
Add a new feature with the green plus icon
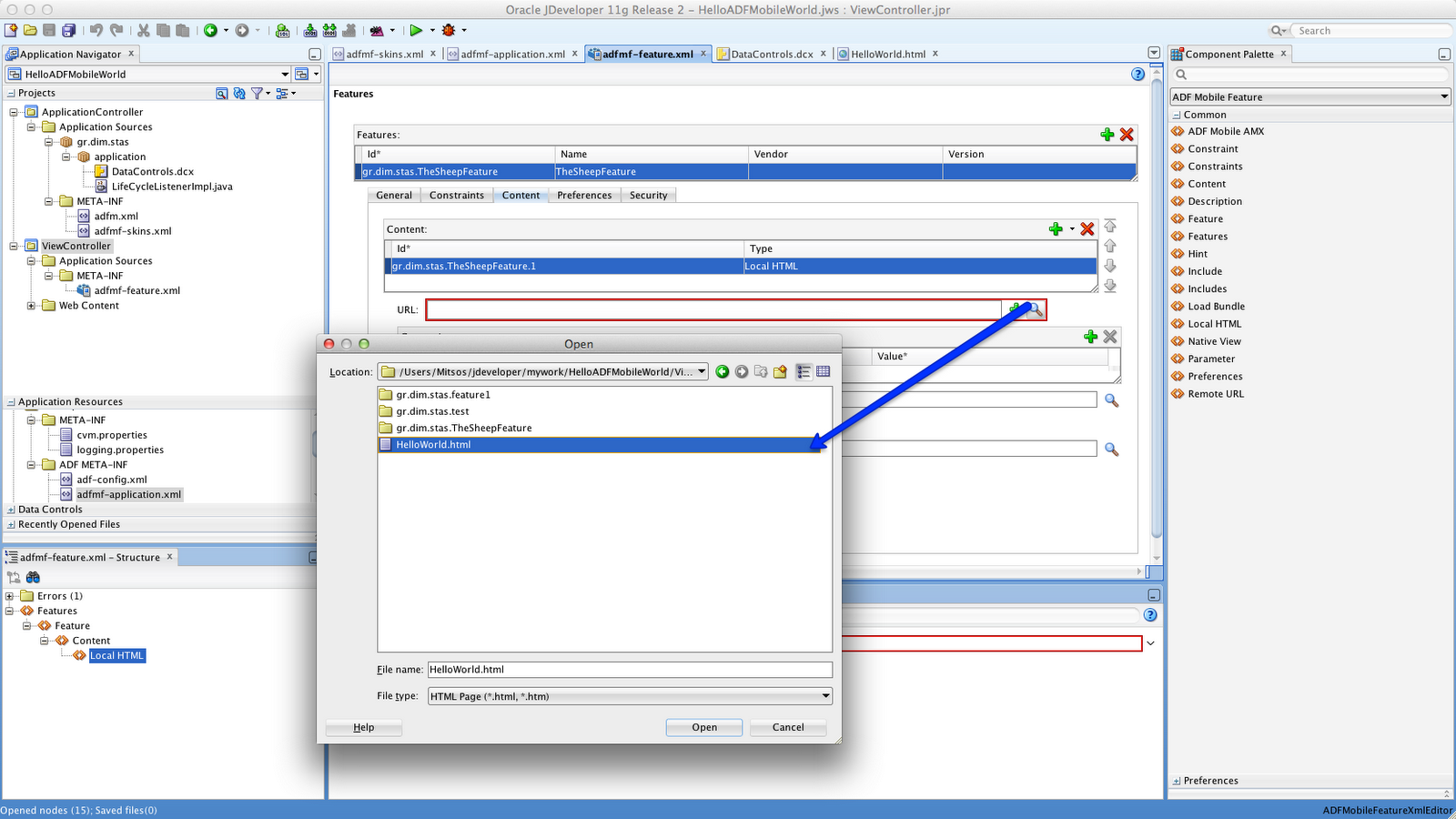click(x=1107, y=134)
